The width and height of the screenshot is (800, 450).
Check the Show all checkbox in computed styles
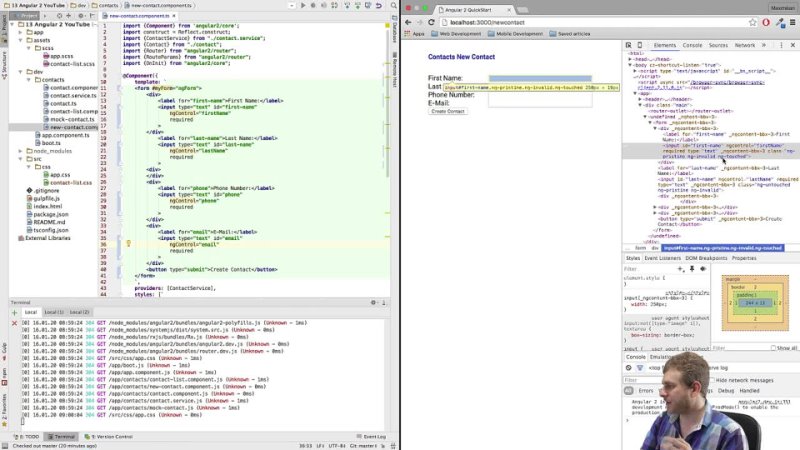coord(773,348)
